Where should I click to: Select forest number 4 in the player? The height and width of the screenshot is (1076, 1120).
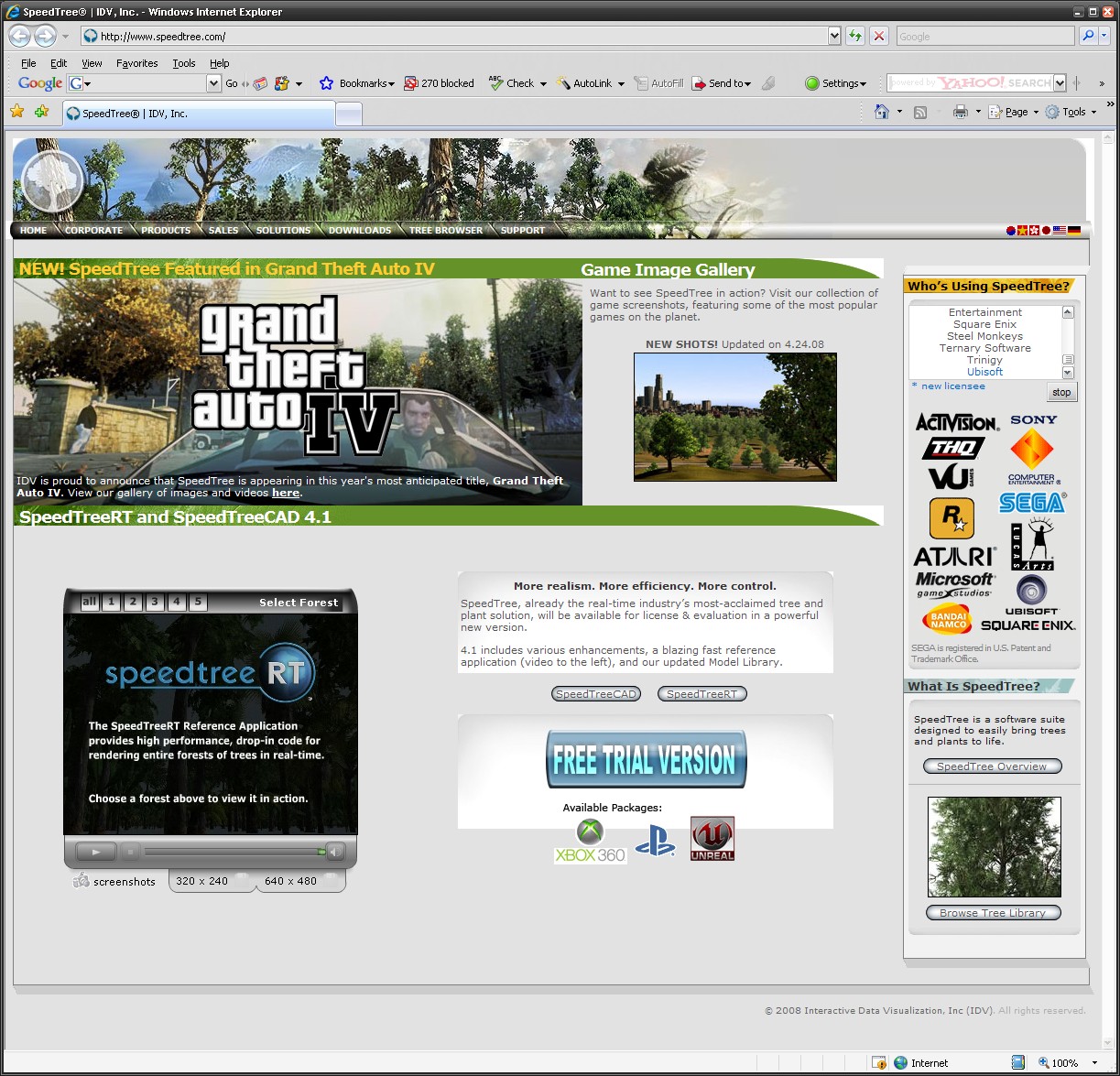[x=177, y=602]
